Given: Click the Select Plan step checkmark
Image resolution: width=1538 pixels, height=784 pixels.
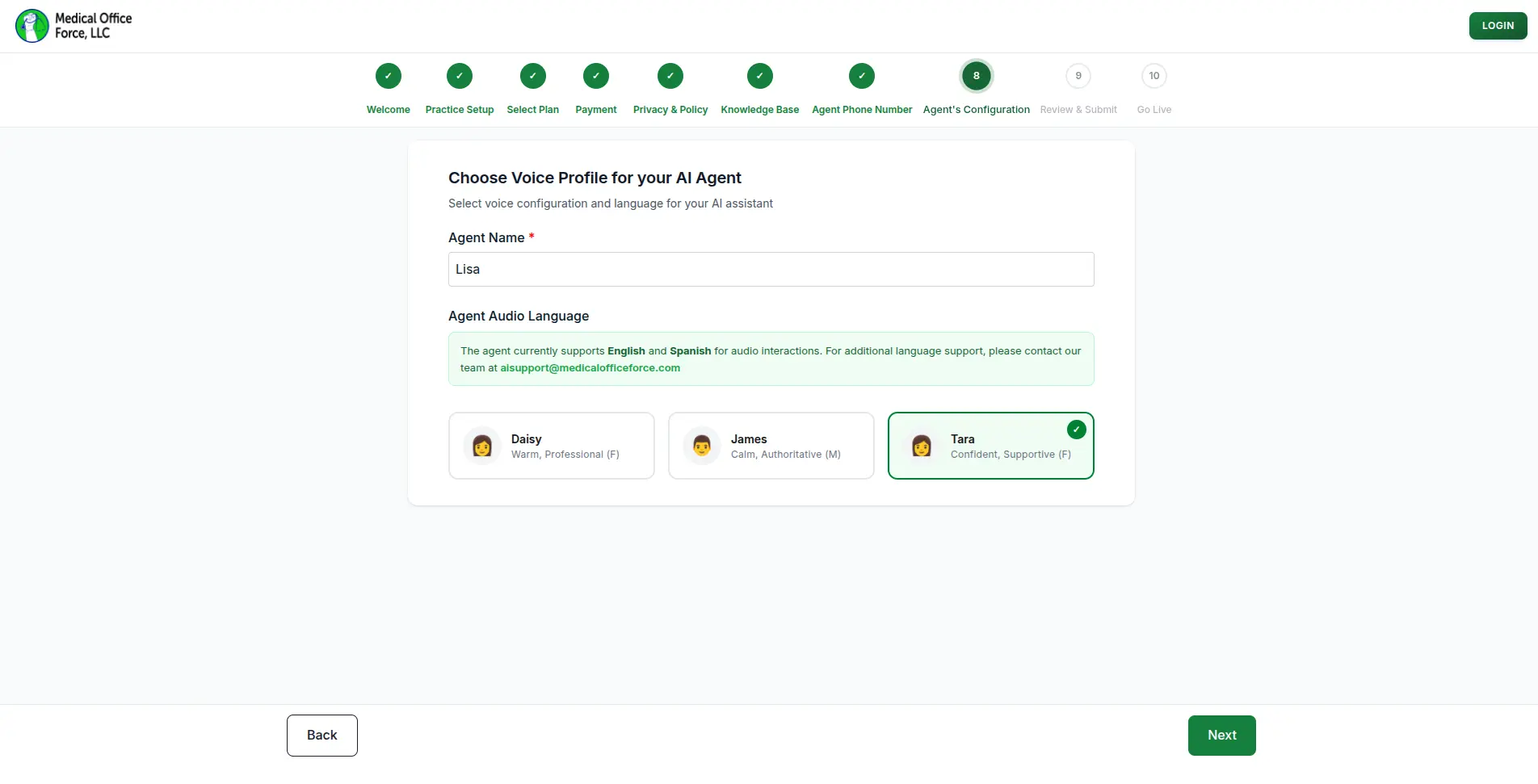Looking at the screenshot, I should pos(533,76).
